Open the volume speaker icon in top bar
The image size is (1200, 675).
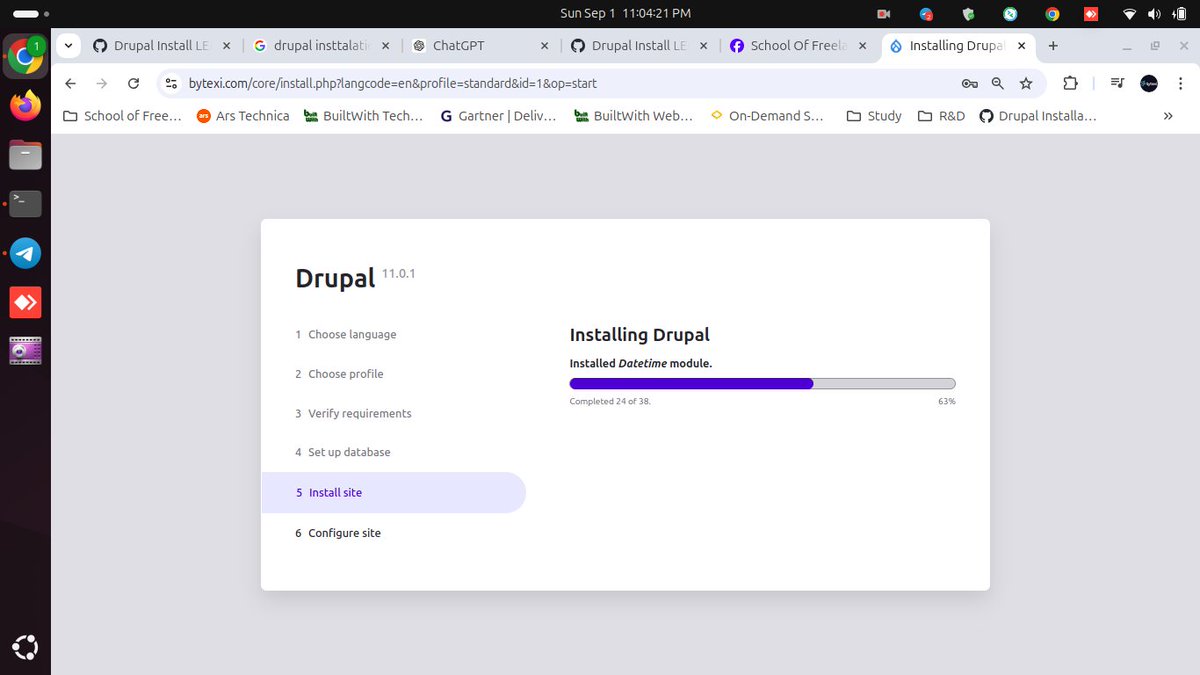tap(1155, 14)
